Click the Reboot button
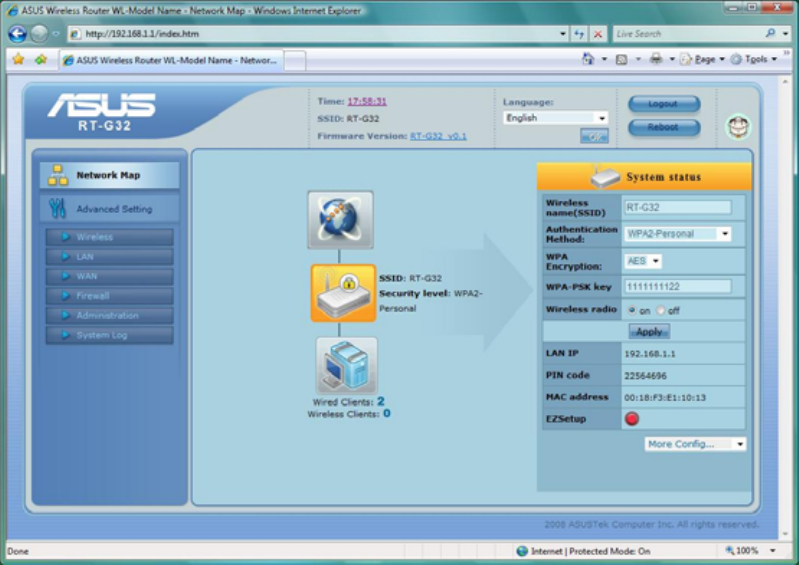This screenshot has width=799, height=565. tap(664, 127)
